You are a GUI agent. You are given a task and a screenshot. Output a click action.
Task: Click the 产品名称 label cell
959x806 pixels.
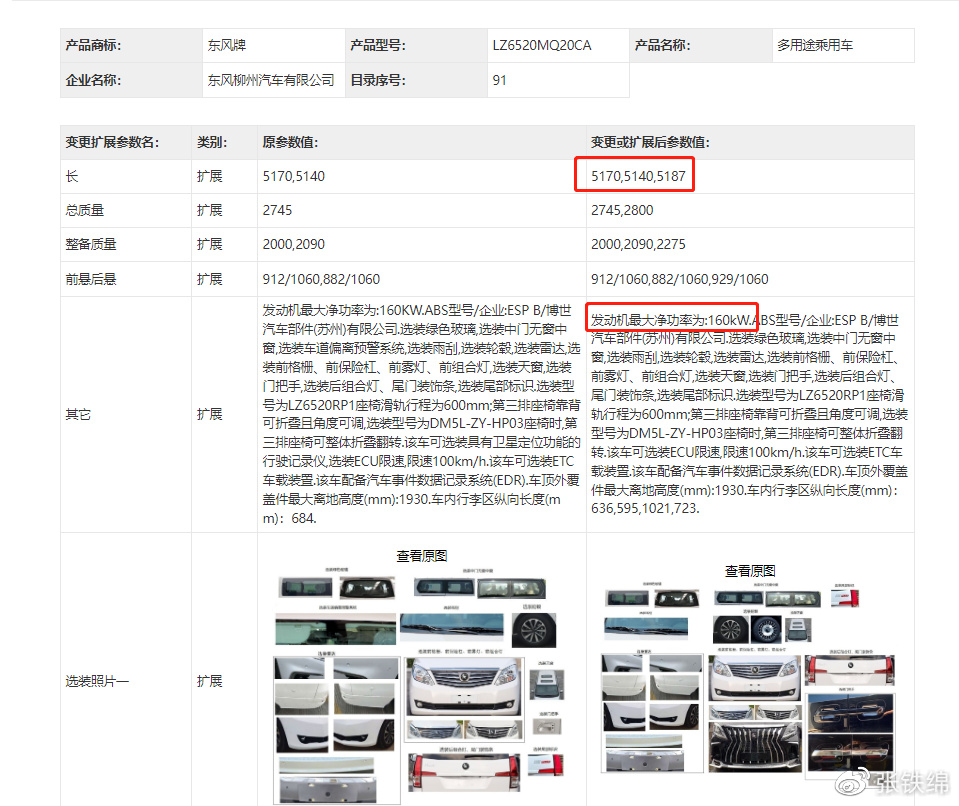(701, 45)
